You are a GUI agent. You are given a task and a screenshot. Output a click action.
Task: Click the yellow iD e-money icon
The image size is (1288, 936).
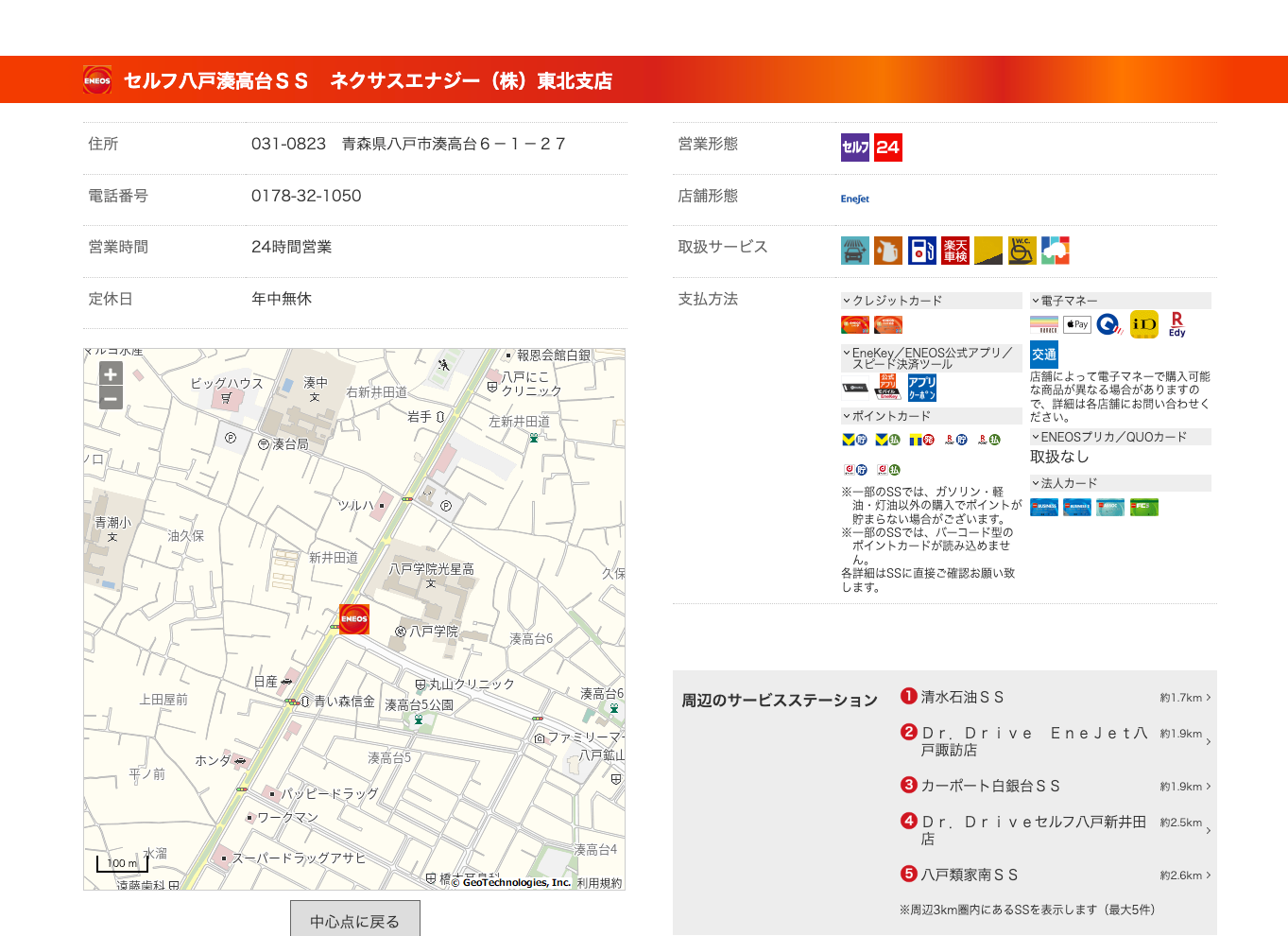(x=1144, y=324)
